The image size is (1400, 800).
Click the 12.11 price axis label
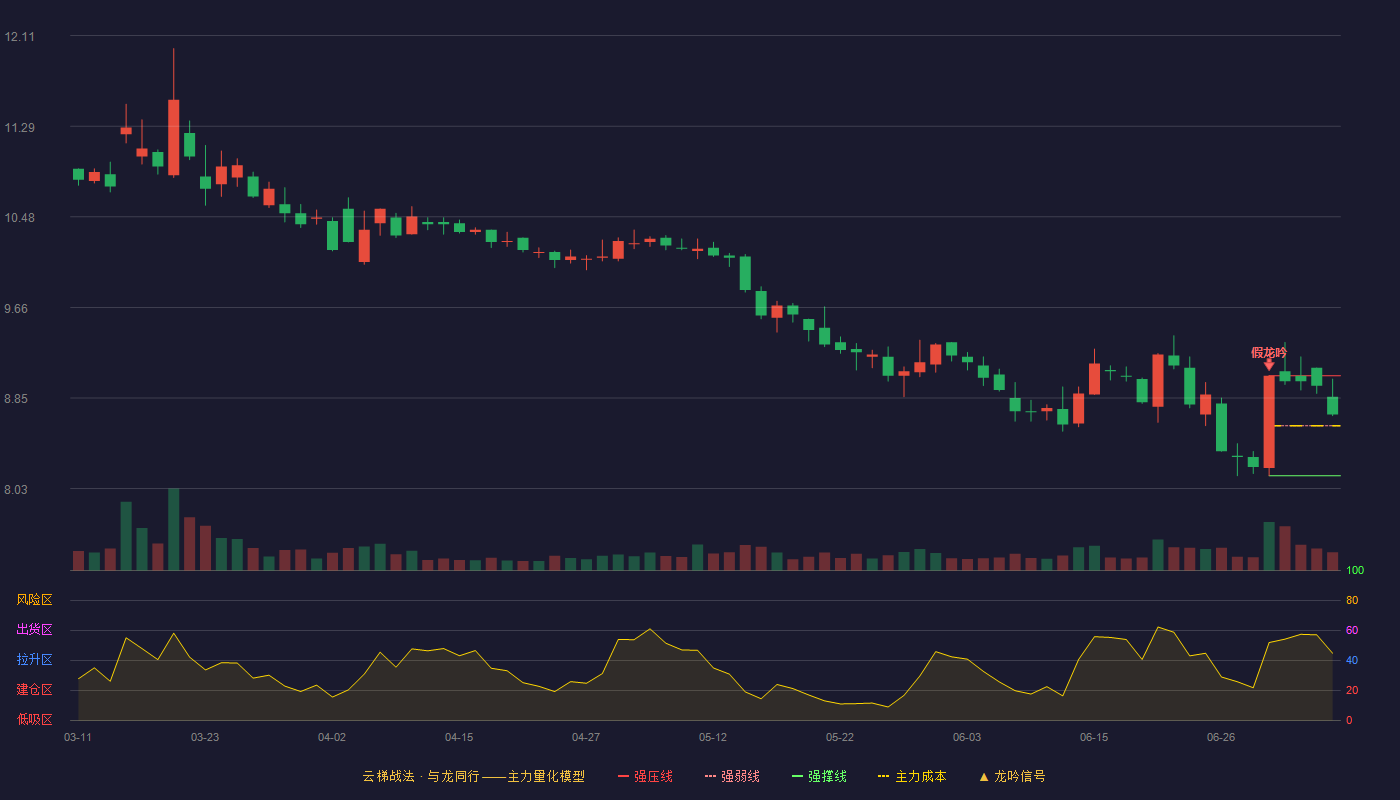coord(19,37)
